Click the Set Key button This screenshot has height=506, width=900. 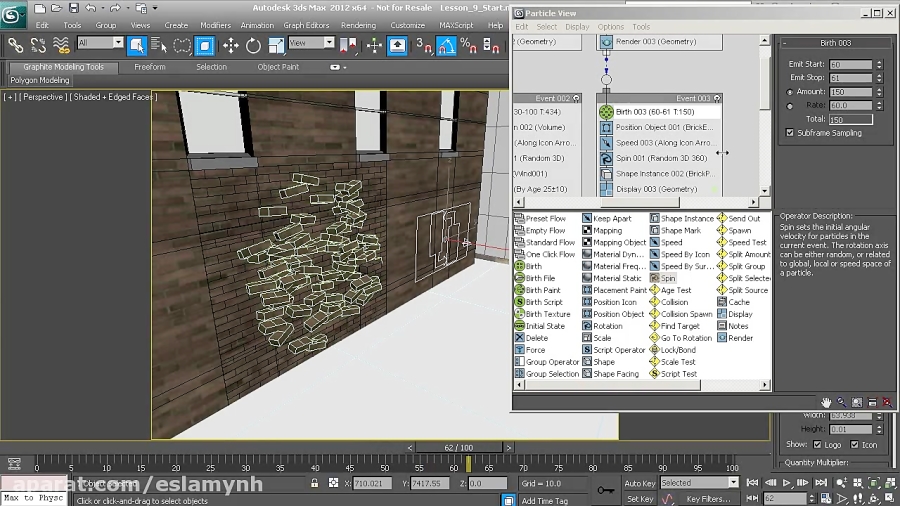pos(639,499)
